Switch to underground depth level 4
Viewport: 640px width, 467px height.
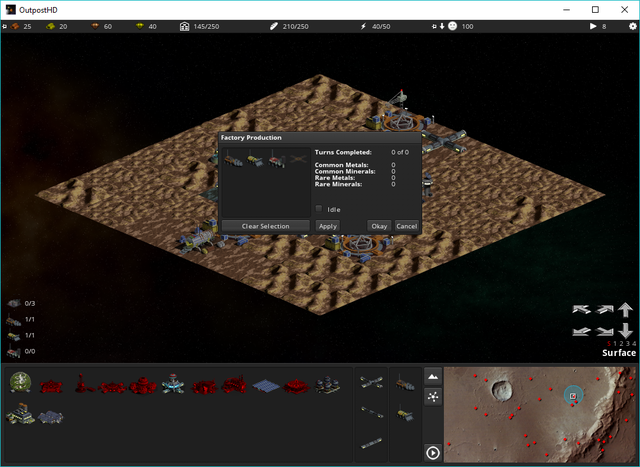634,344
